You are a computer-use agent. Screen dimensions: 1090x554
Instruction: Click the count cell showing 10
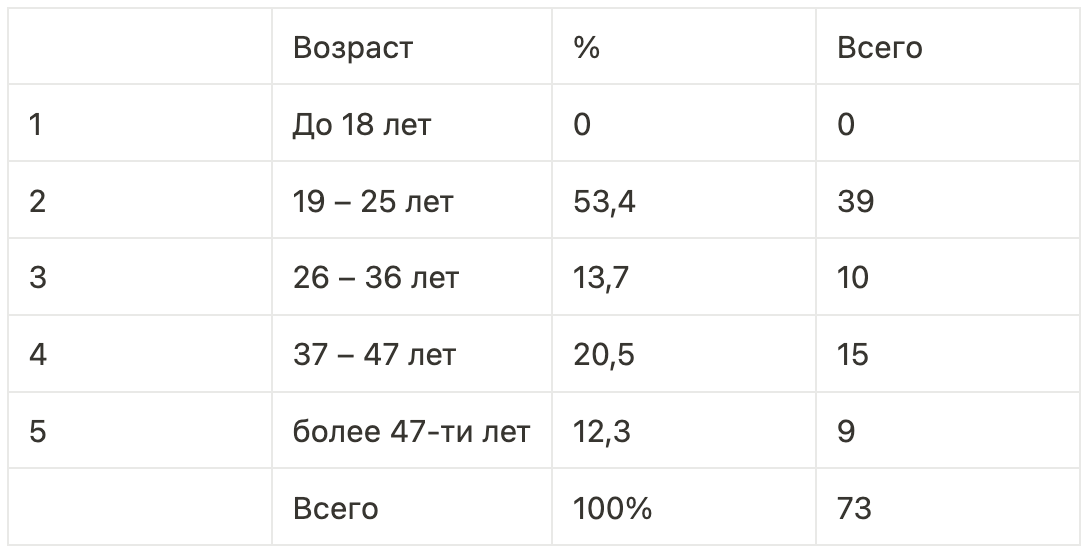coord(853,277)
